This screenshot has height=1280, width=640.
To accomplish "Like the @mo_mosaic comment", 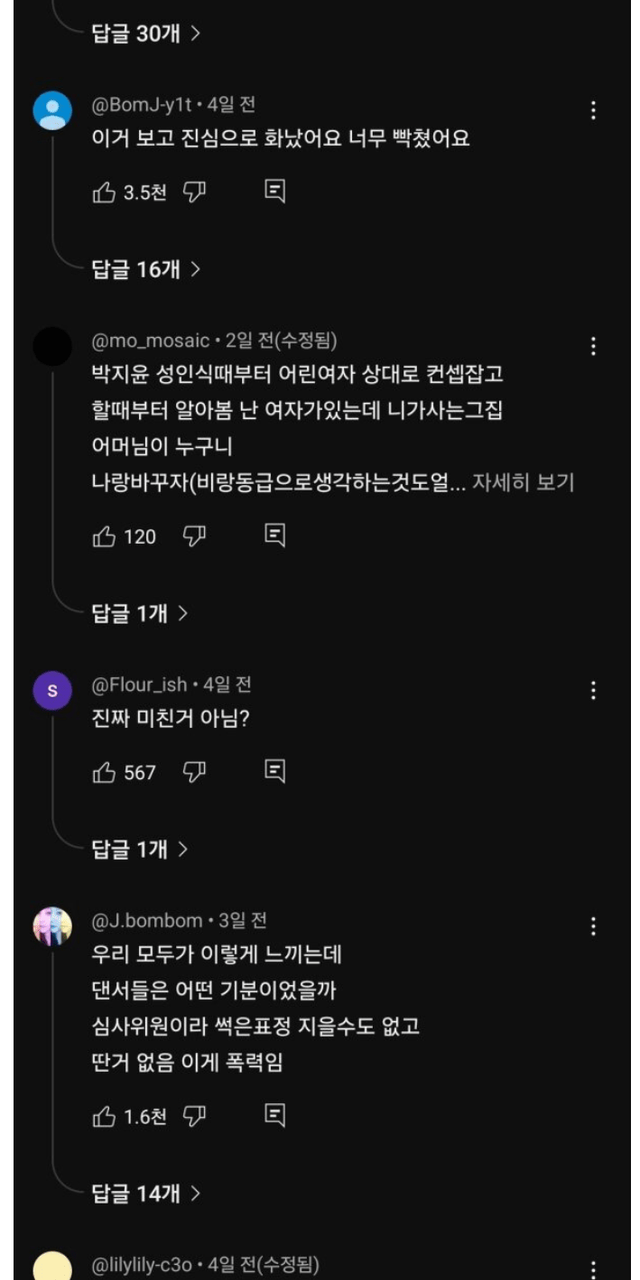I will click(104, 536).
